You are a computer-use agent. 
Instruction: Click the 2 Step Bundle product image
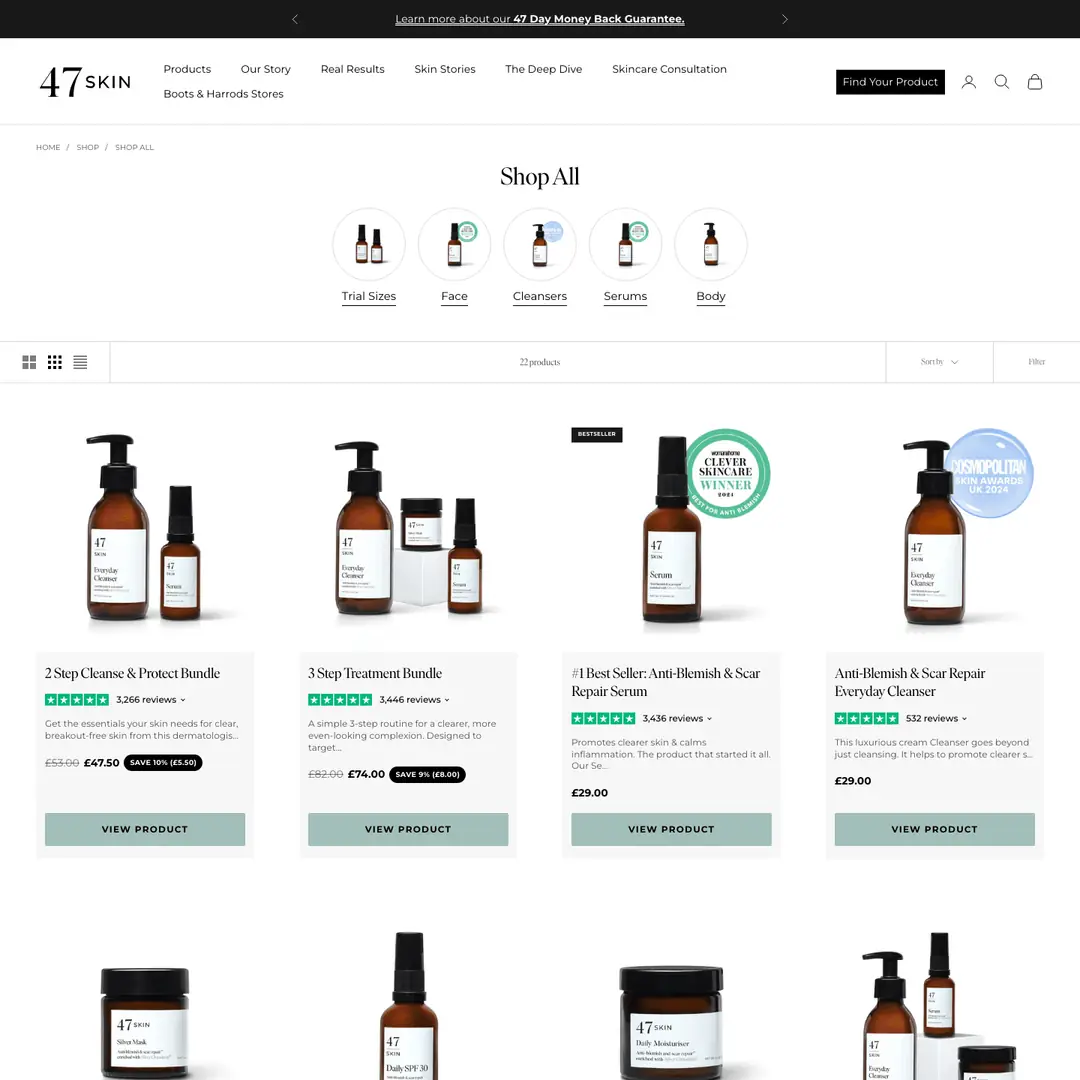point(145,529)
